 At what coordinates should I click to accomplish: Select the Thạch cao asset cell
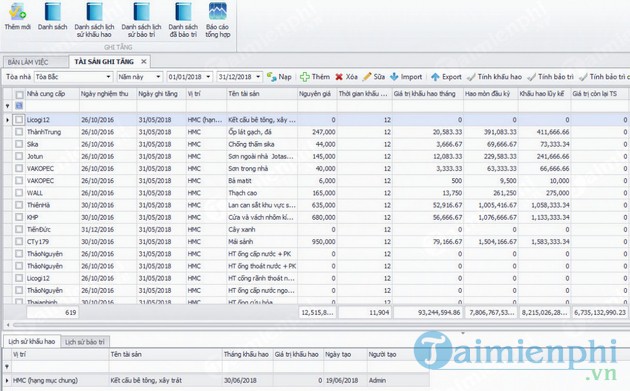point(262,193)
